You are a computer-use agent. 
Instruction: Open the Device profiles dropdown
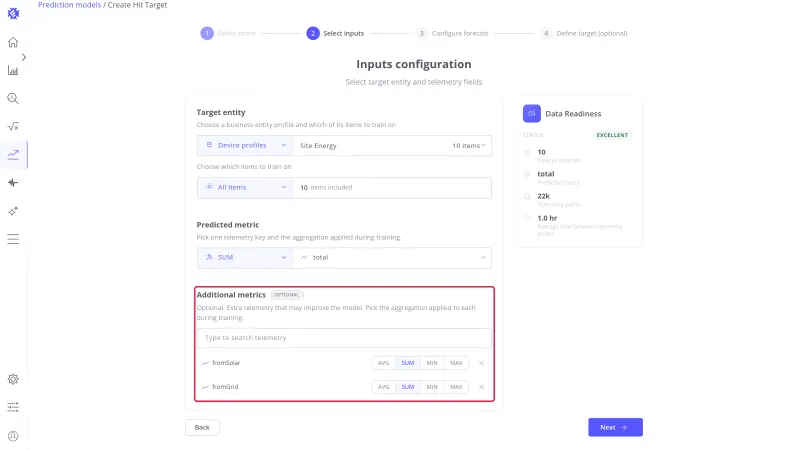(x=245, y=145)
